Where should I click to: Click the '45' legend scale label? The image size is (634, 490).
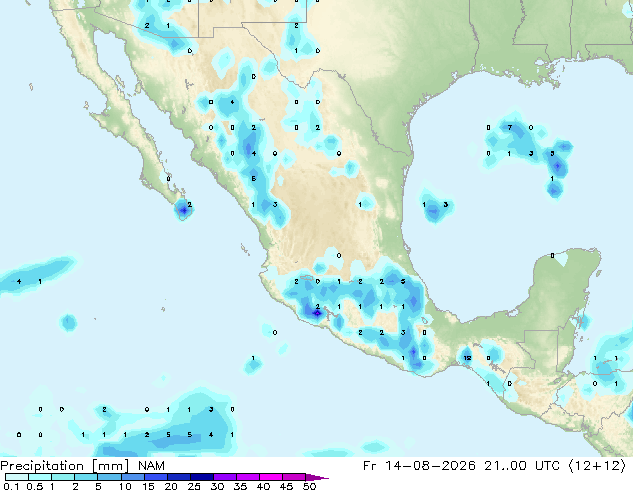tap(286, 486)
